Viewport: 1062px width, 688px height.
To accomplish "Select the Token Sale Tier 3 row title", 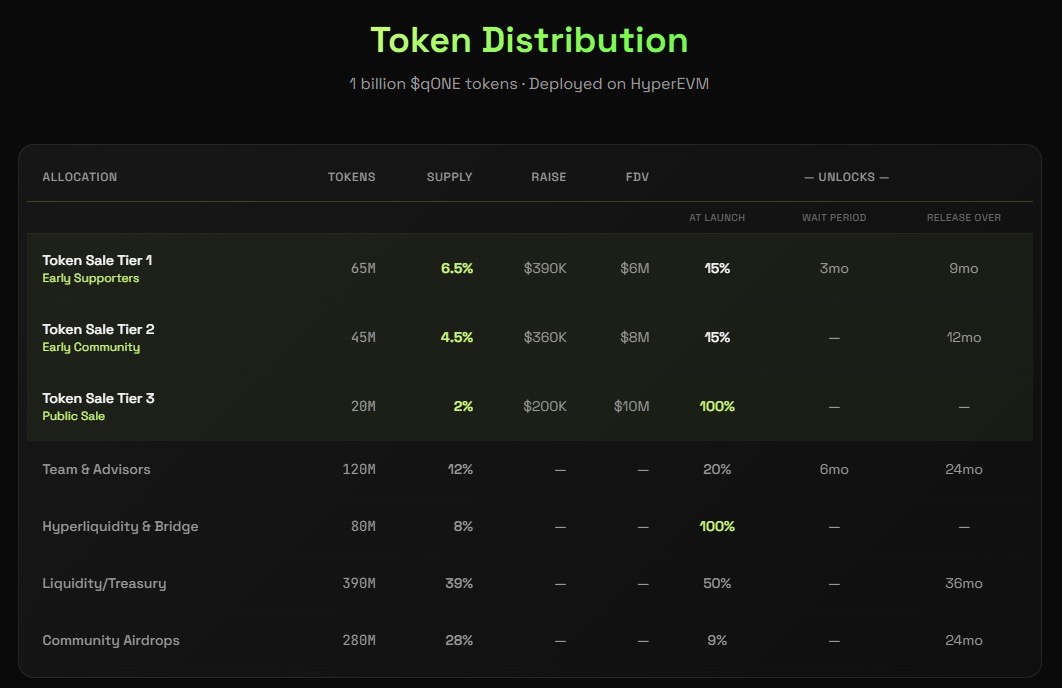I will point(98,398).
